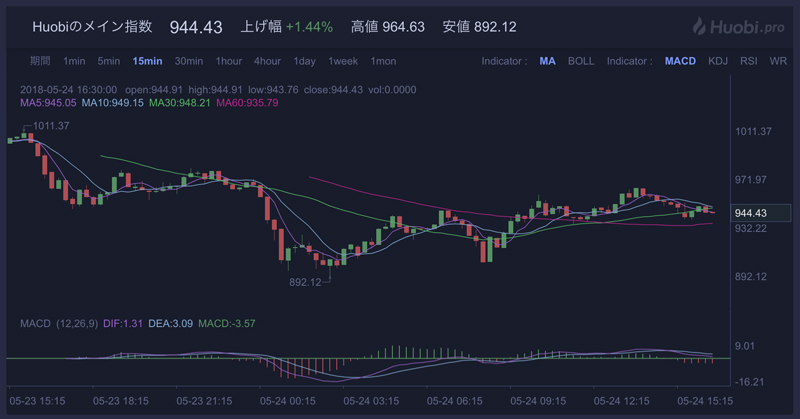The height and width of the screenshot is (419, 800).
Task: Click the MA10:949.15 legend label
Action: [x=113, y=103]
